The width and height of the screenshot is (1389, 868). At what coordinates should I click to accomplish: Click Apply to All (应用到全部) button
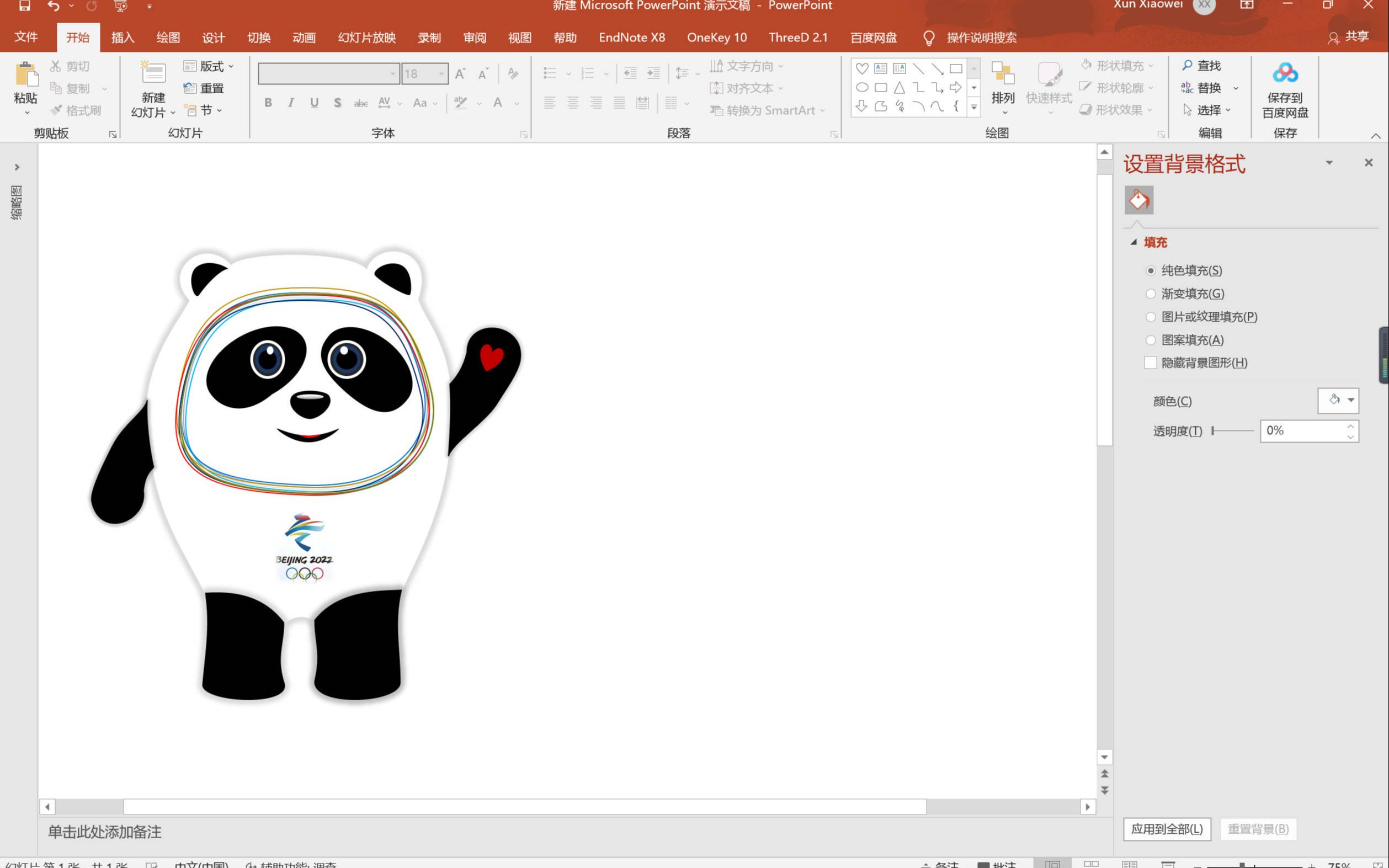click(1167, 829)
